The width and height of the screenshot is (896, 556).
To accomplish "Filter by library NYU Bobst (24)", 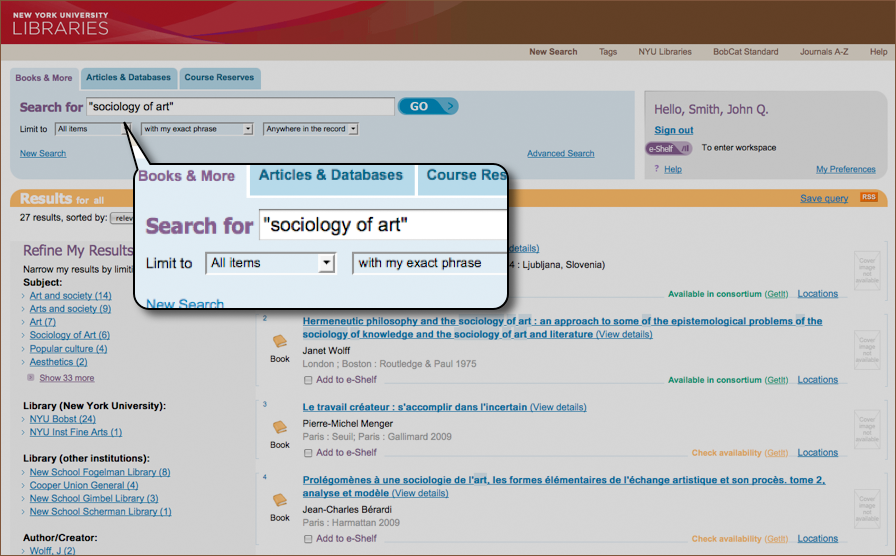I will tap(62, 419).
